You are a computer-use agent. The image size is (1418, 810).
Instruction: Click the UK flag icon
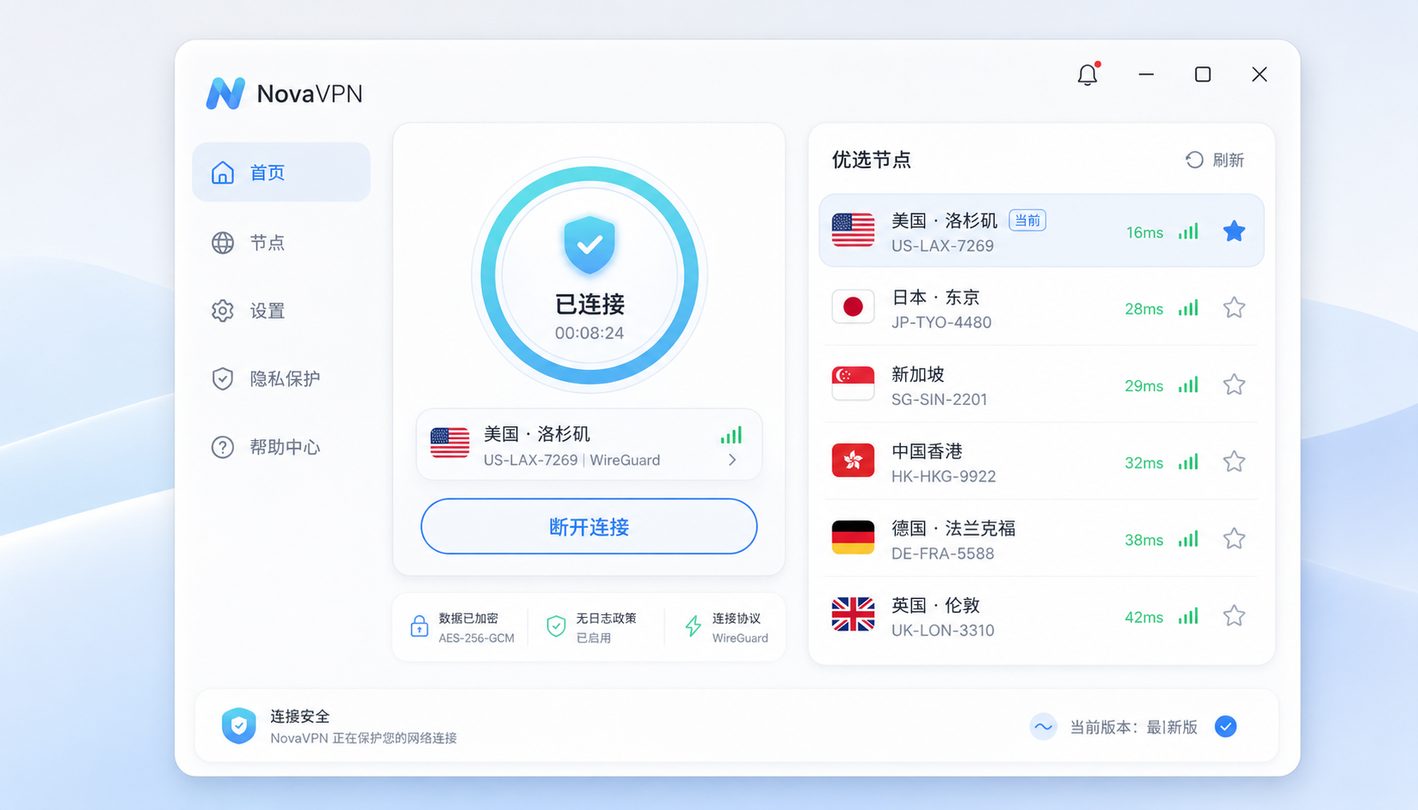[x=853, y=615]
